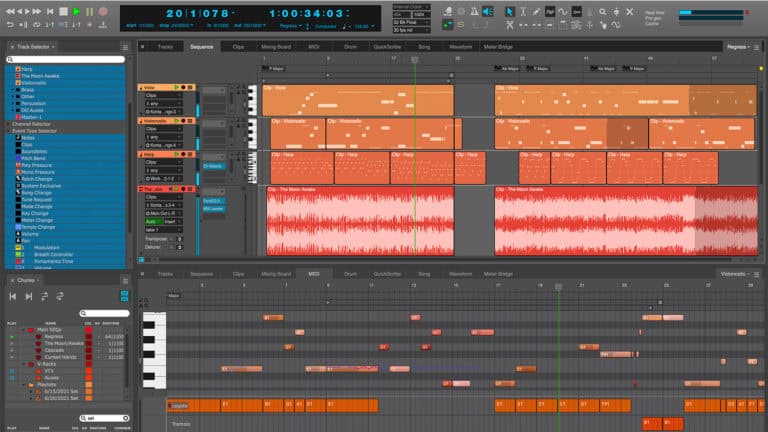This screenshot has width=768, height=432.
Task: Switch to the Drum tab in upper editor
Action: click(350, 47)
